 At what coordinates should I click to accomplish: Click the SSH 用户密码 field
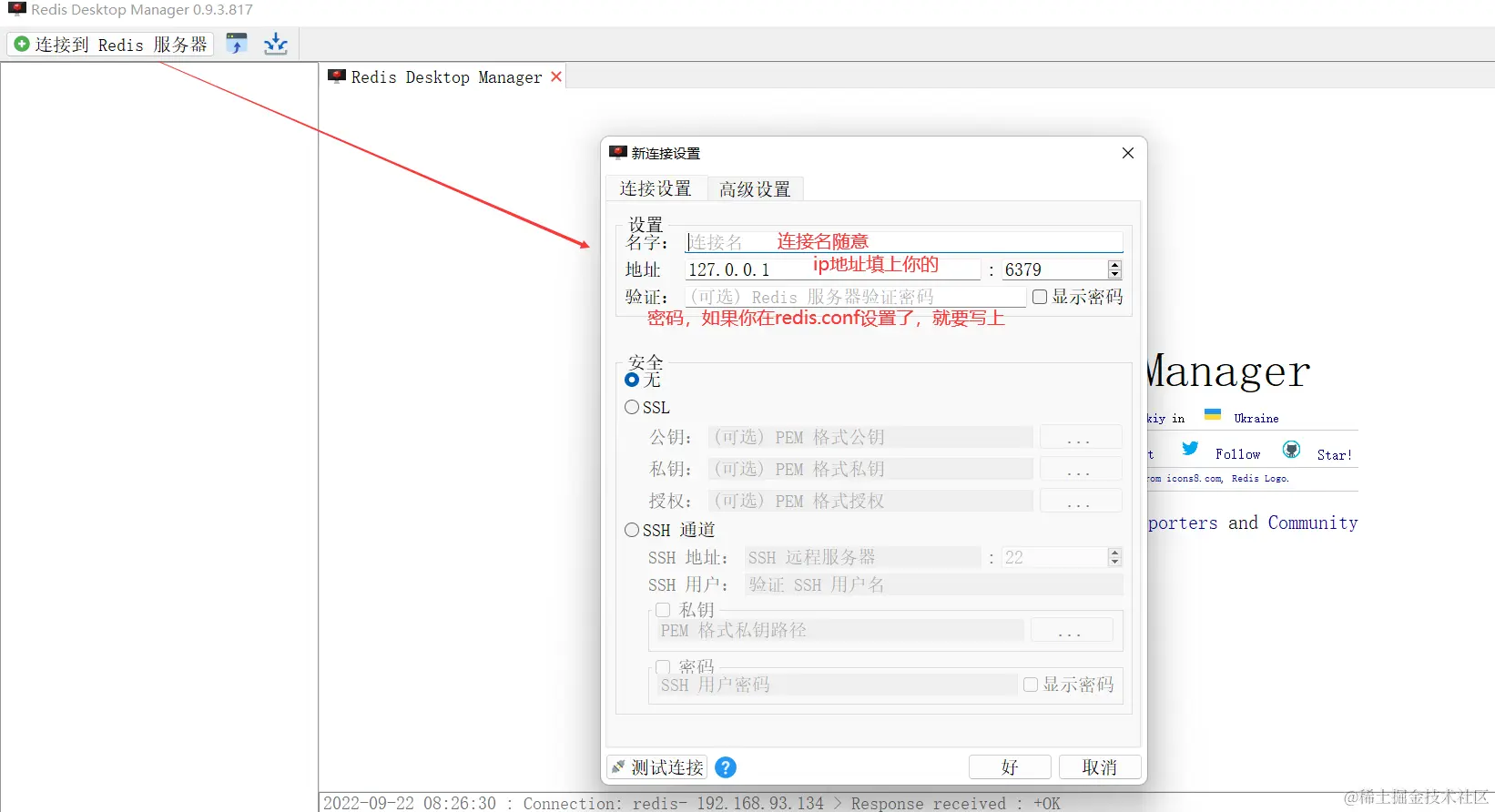click(x=837, y=685)
